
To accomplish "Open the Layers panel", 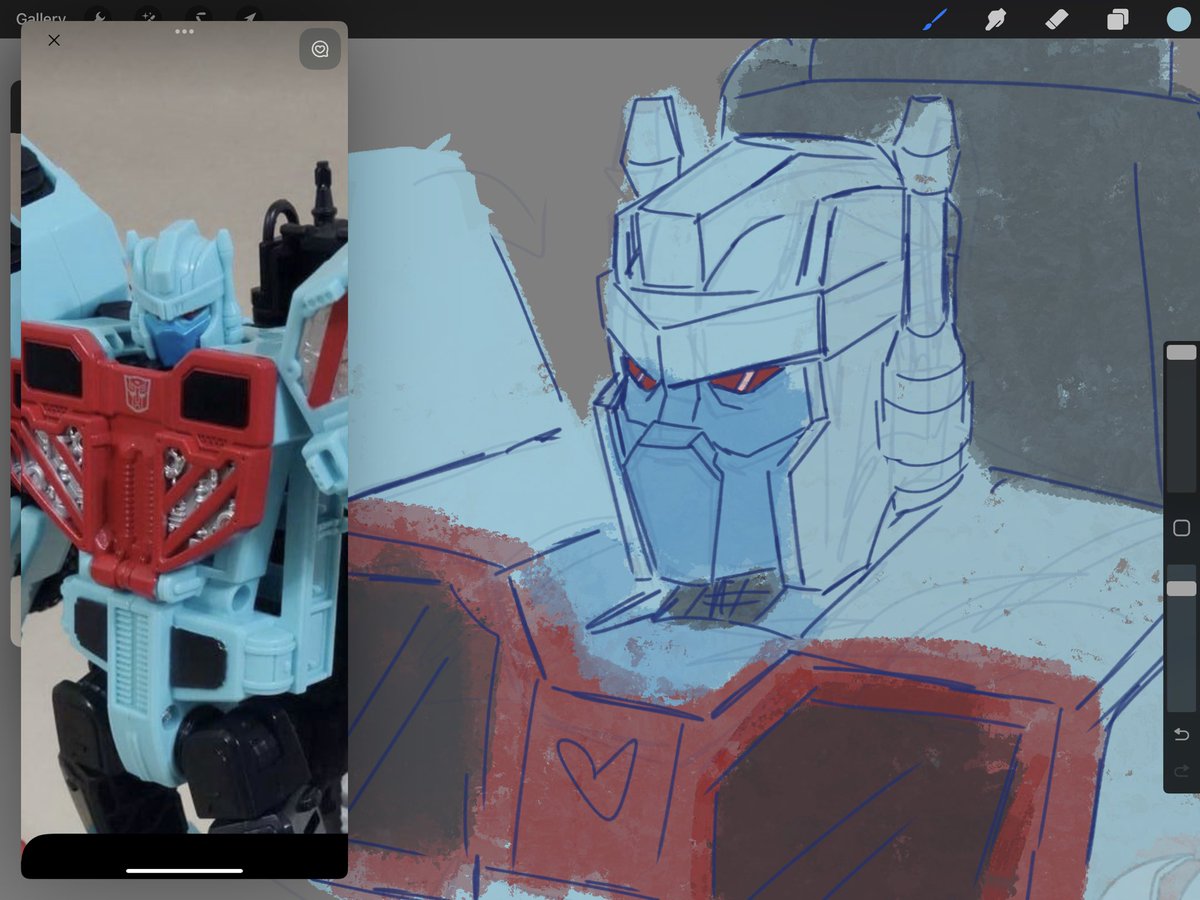I will 1117,19.
